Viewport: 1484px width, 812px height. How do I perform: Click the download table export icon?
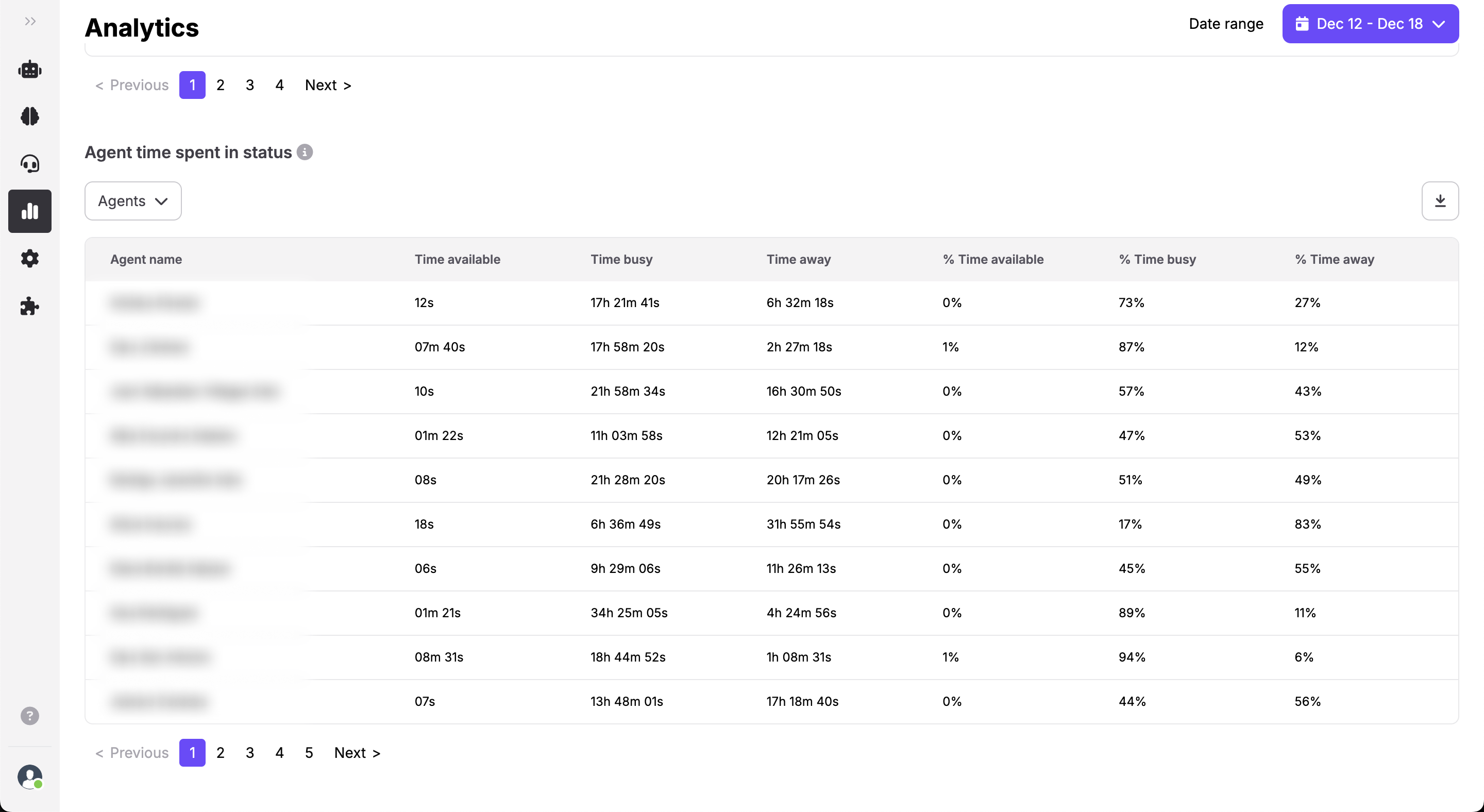tap(1440, 201)
